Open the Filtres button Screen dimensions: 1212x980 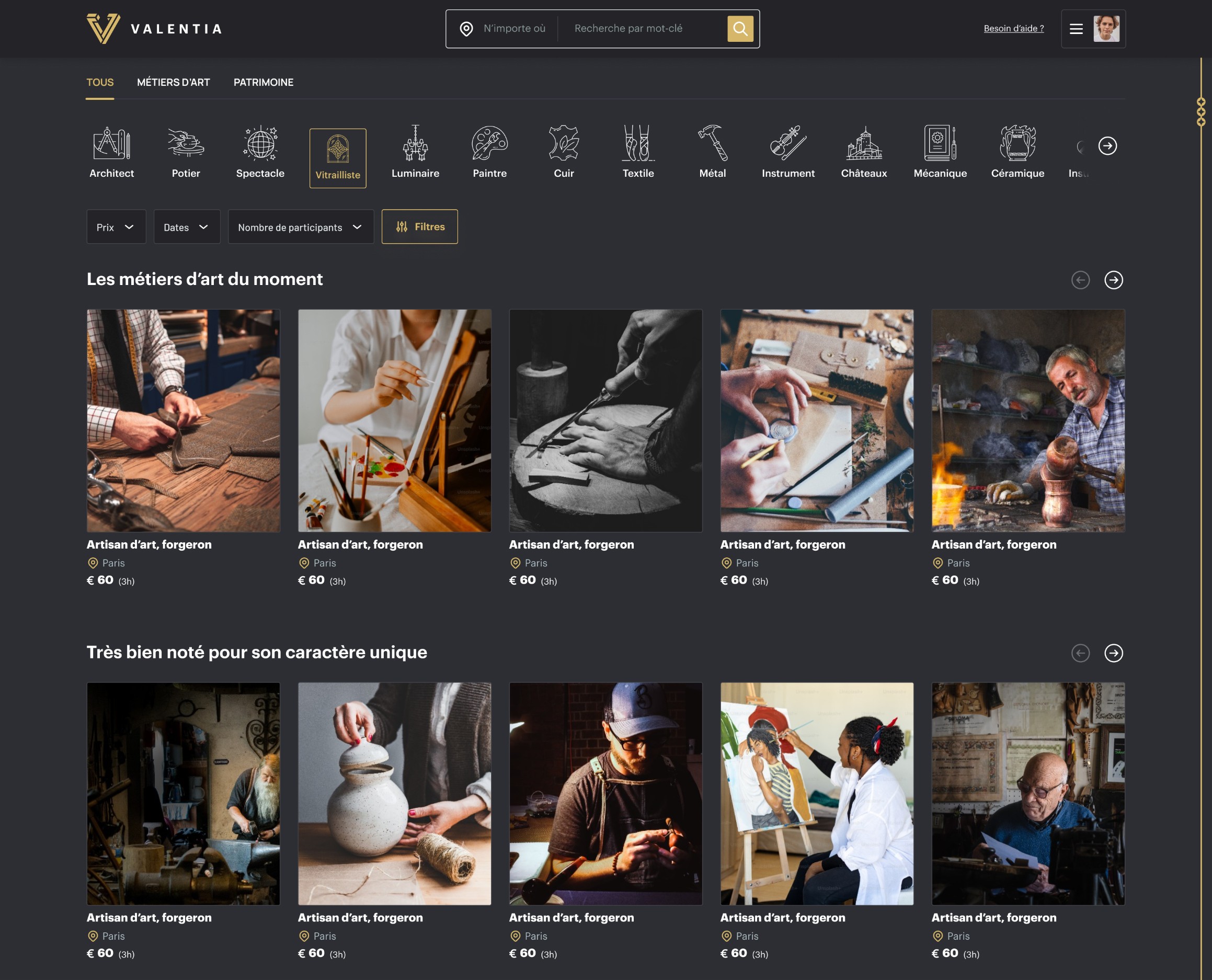coord(419,227)
